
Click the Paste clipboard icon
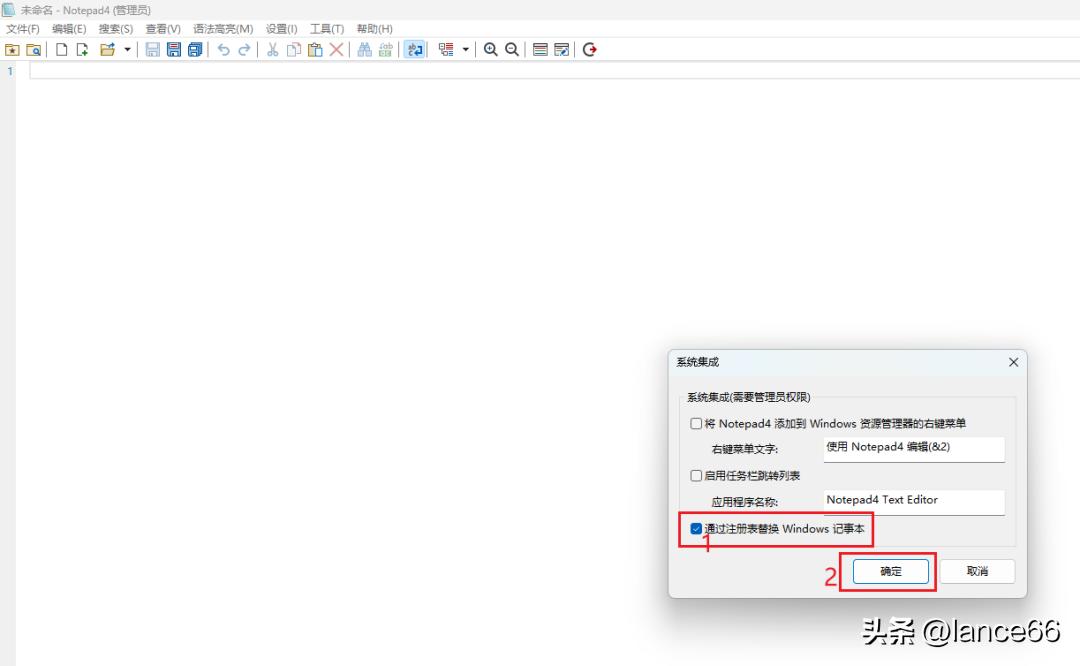(x=315, y=50)
